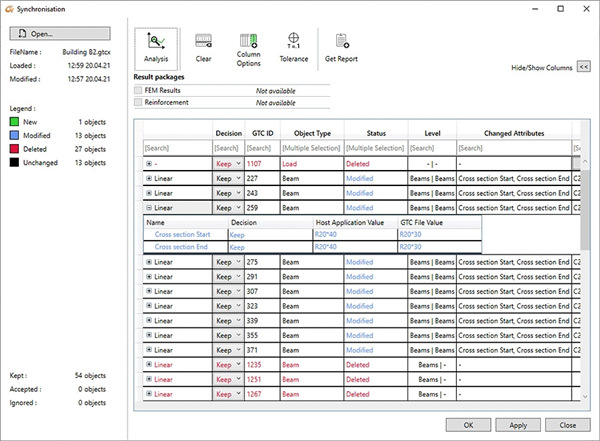Sort by the Object Type column header
The height and width of the screenshot is (441, 600).
310,132
